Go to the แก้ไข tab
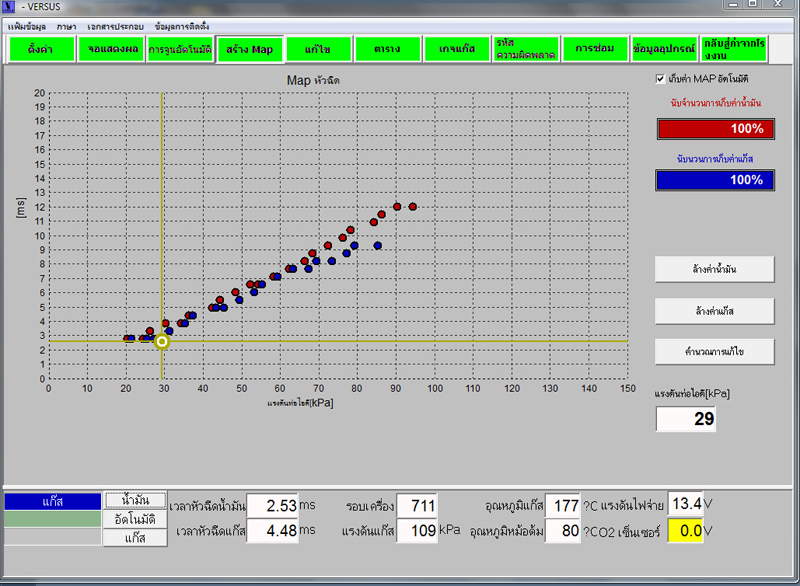Image resolution: width=800 pixels, height=586 pixels. (318, 49)
